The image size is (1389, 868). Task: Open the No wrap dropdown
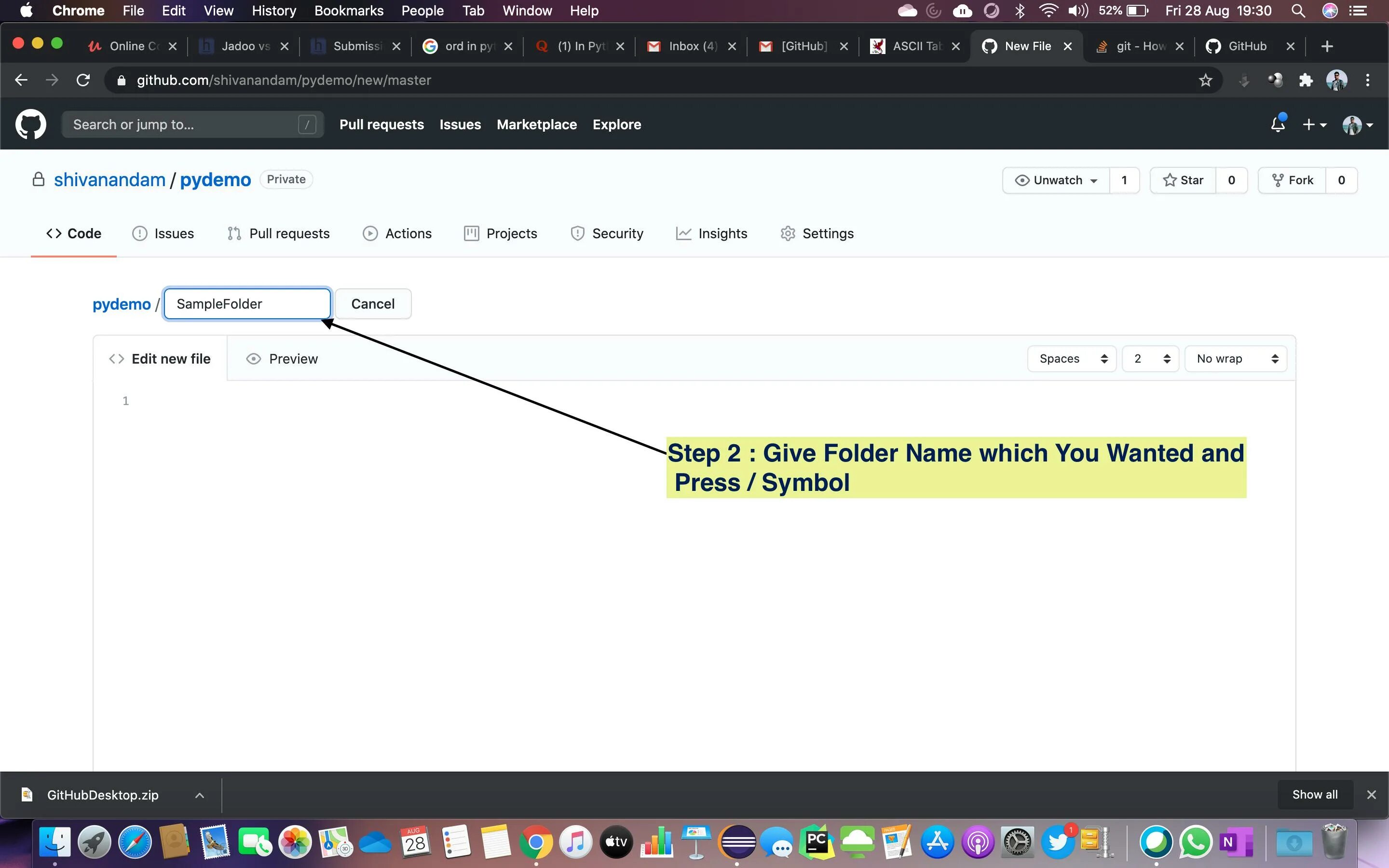coord(1236,359)
